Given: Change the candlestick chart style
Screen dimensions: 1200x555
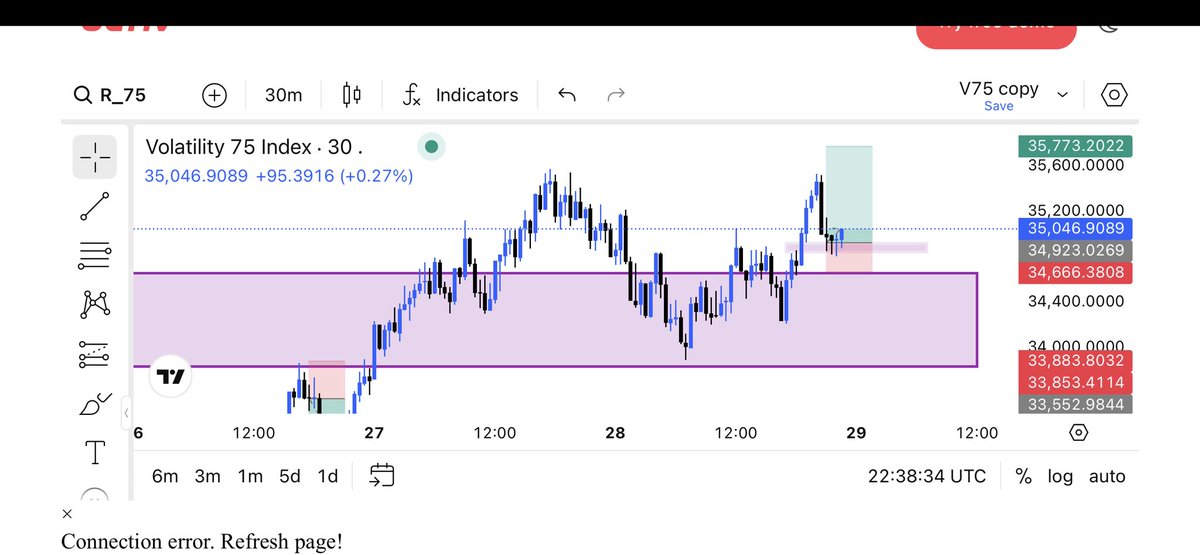Looking at the screenshot, I should click(x=351, y=95).
